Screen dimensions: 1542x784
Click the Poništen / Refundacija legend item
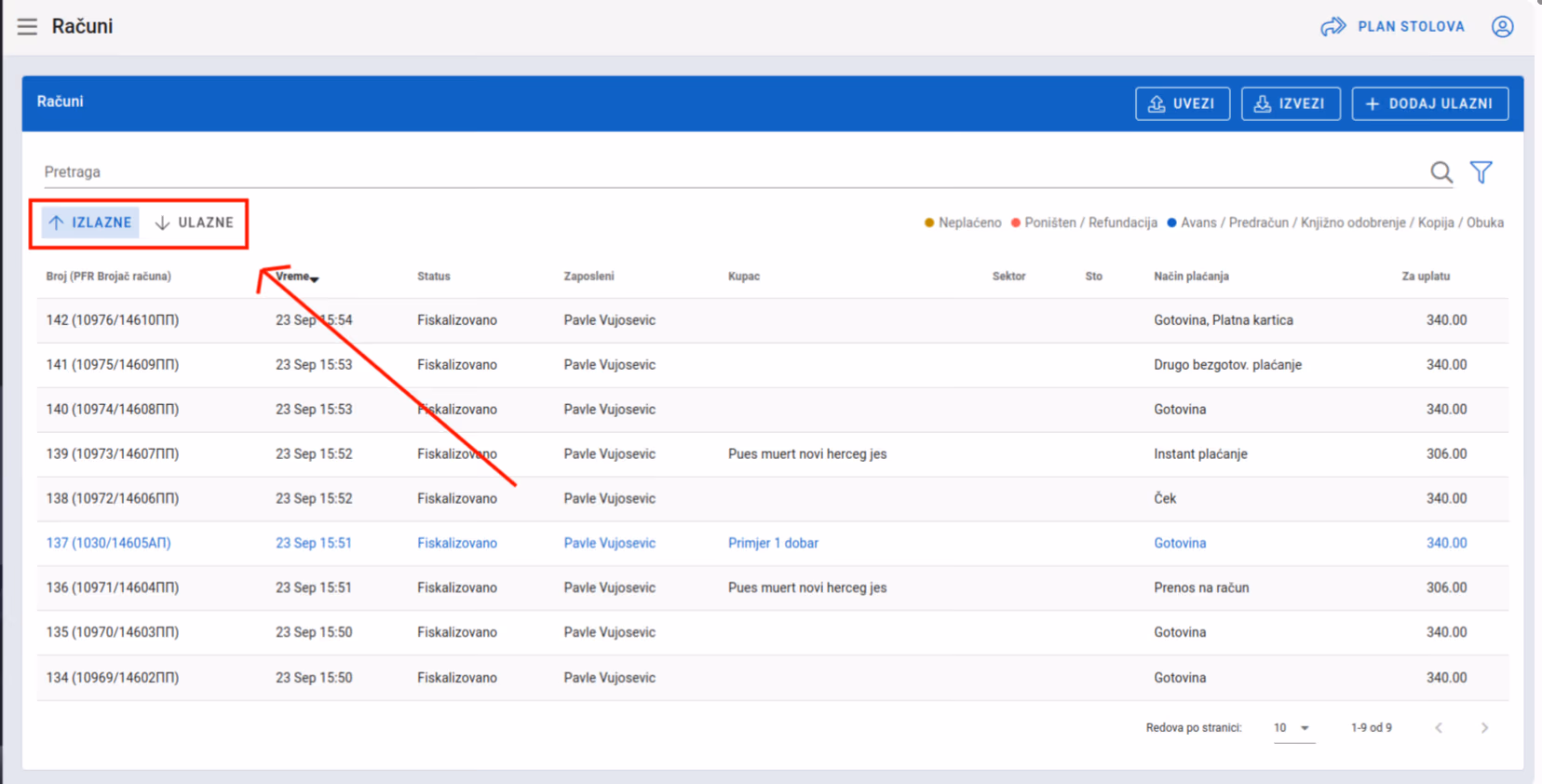(x=1084, y=223)
